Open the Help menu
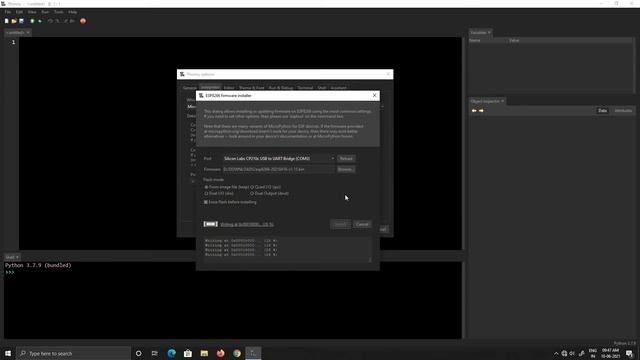Screen dimensions: 640x360 (x=73, y=12)
